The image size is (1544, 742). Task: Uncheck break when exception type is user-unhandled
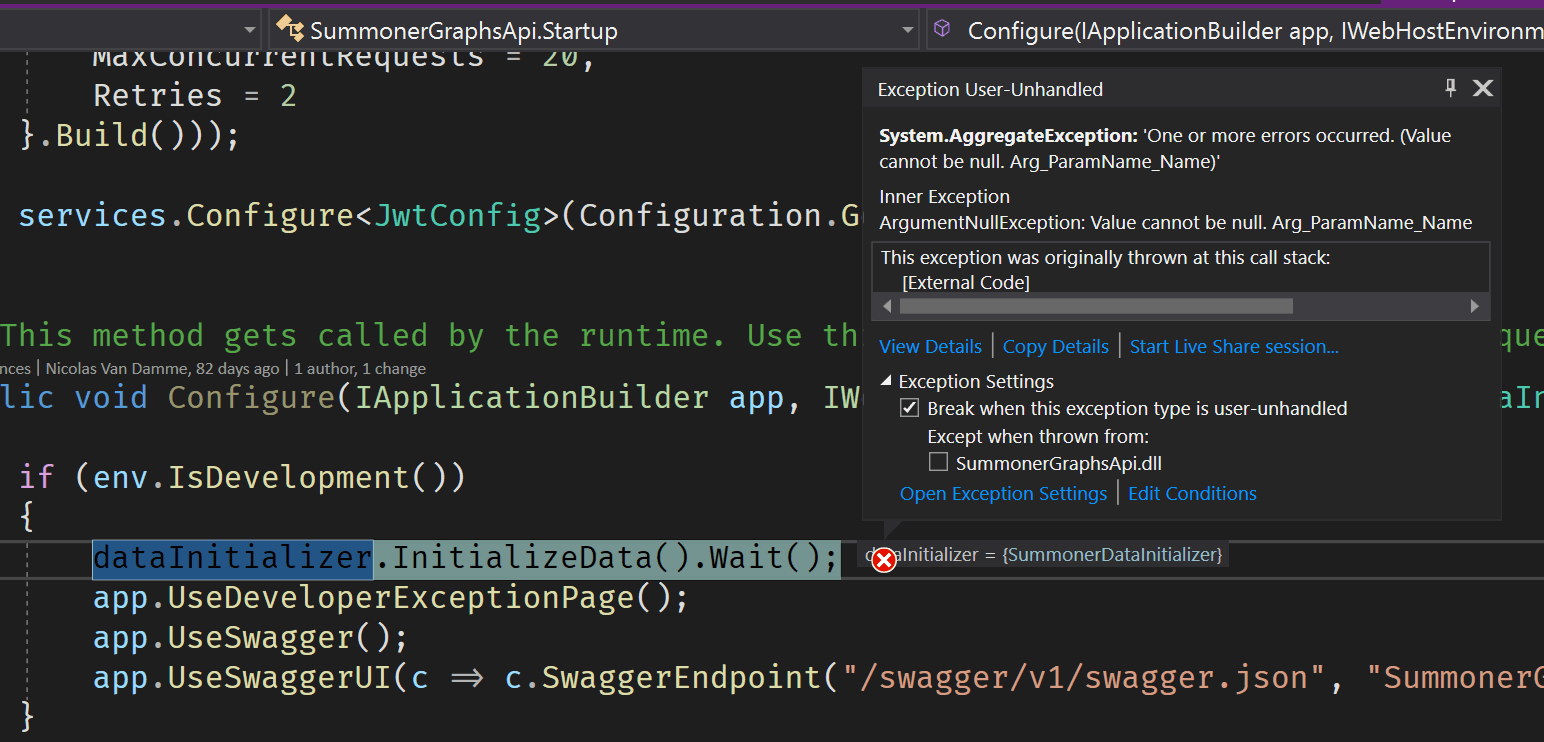(909, 407)
